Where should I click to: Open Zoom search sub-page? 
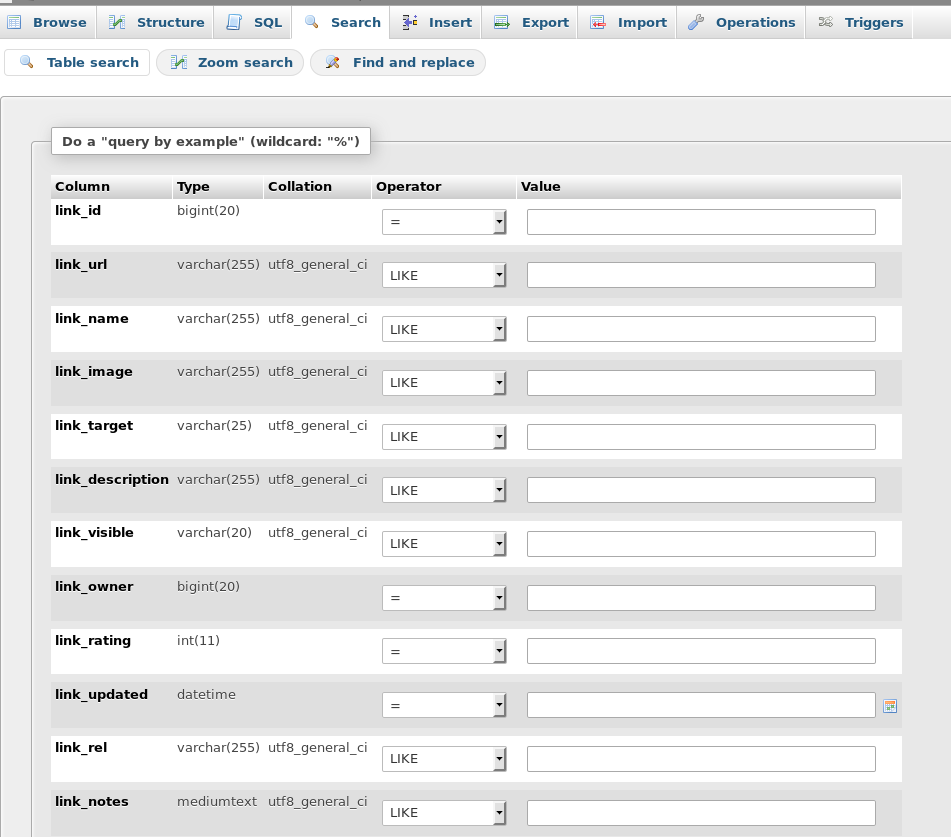tap(231, 62)
